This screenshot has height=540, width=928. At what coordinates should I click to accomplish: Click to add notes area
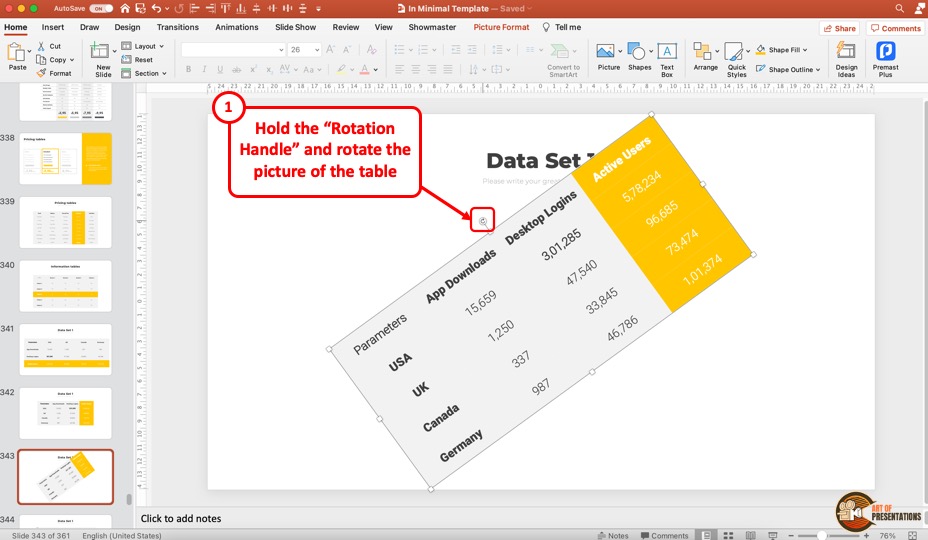click(x=181, y=518)
